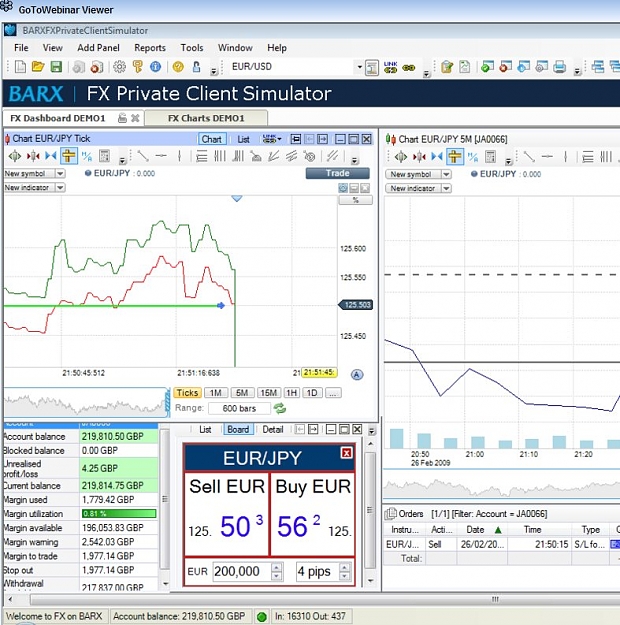Click the EUR amount field showing 200,000
620x625 pixels.
242,571
